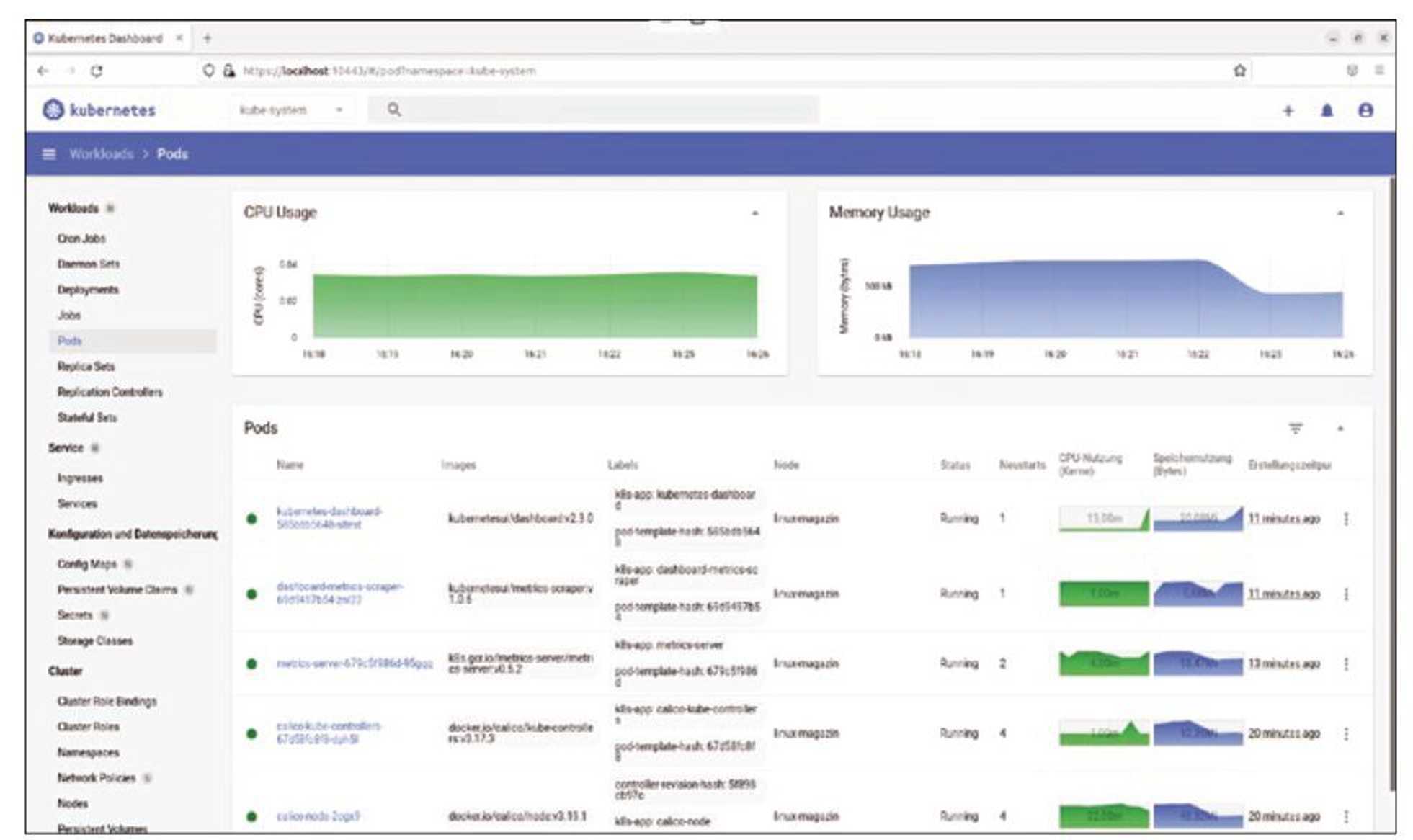Screen dimensions: 1413x840
Task: Sort pods by Name column header
Action: pos(290,465)
